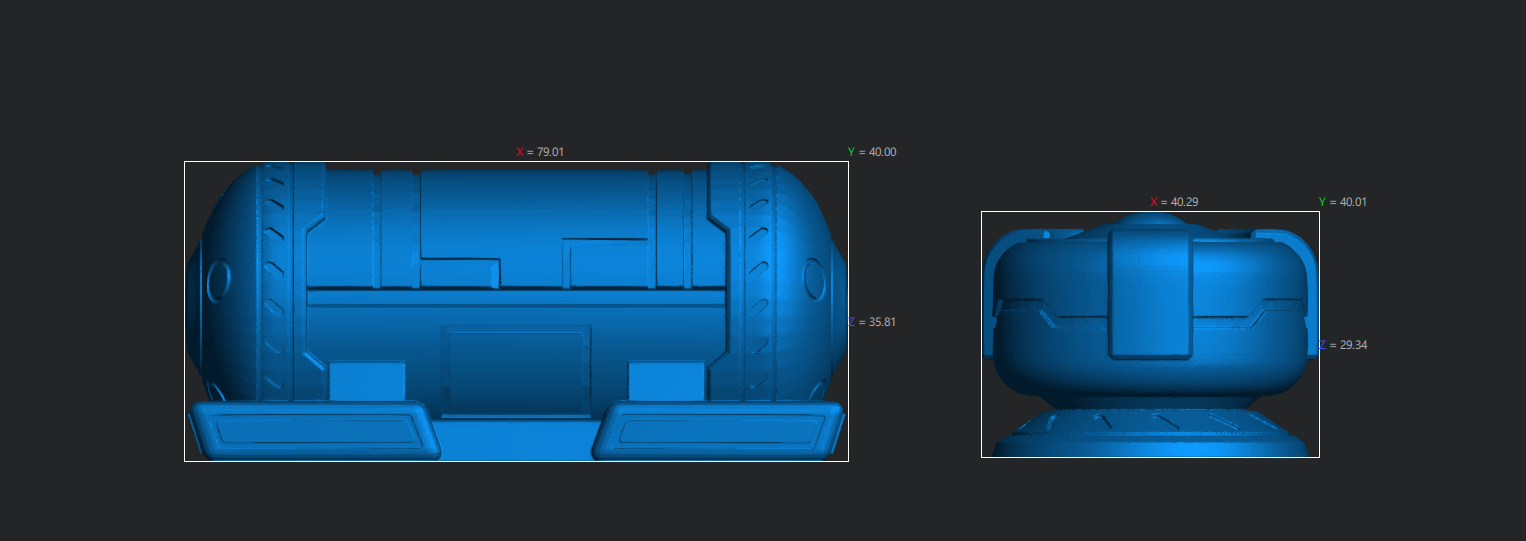The height and width of the screenshot is (541, 1526).
Task: Click the Y = 40.01 dimension label
Action: pyautogui.click(x=1342, y=202)
